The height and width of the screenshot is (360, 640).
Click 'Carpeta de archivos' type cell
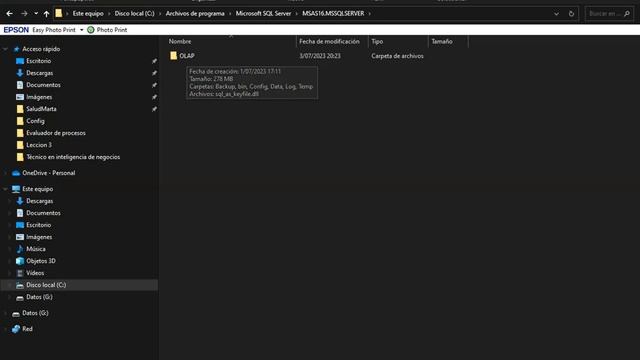397,56
